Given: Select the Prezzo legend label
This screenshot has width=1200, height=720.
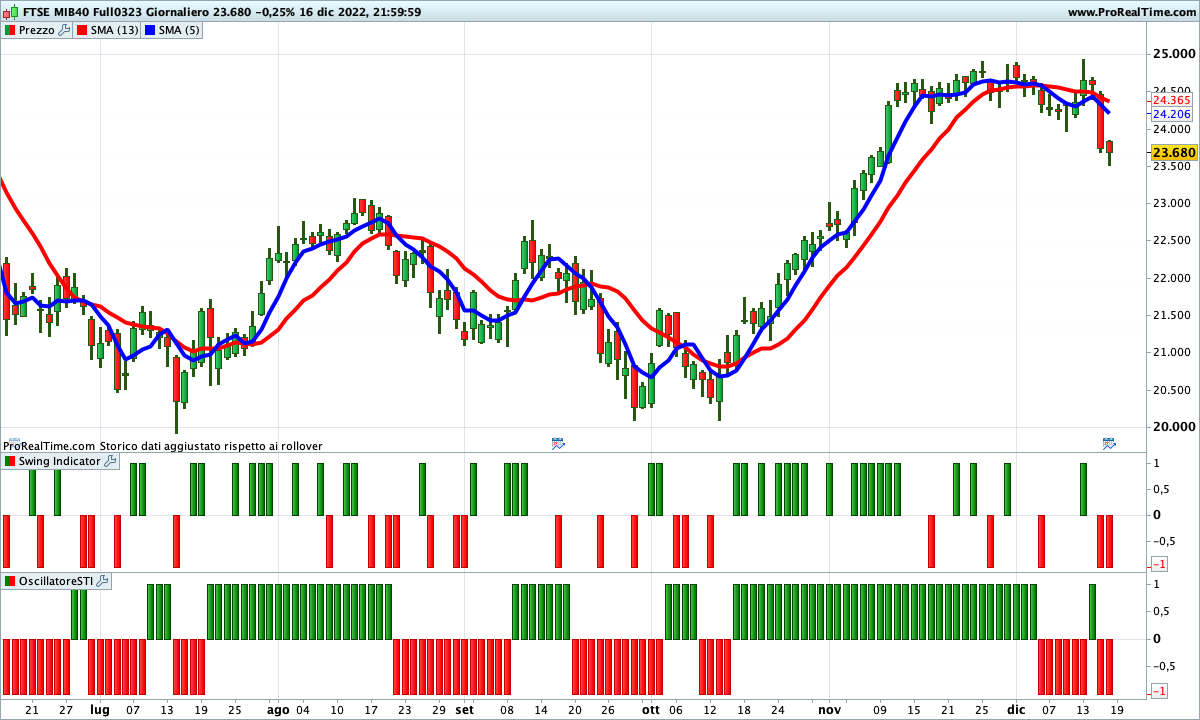Looking at the screenshot, I should (37, 31).
